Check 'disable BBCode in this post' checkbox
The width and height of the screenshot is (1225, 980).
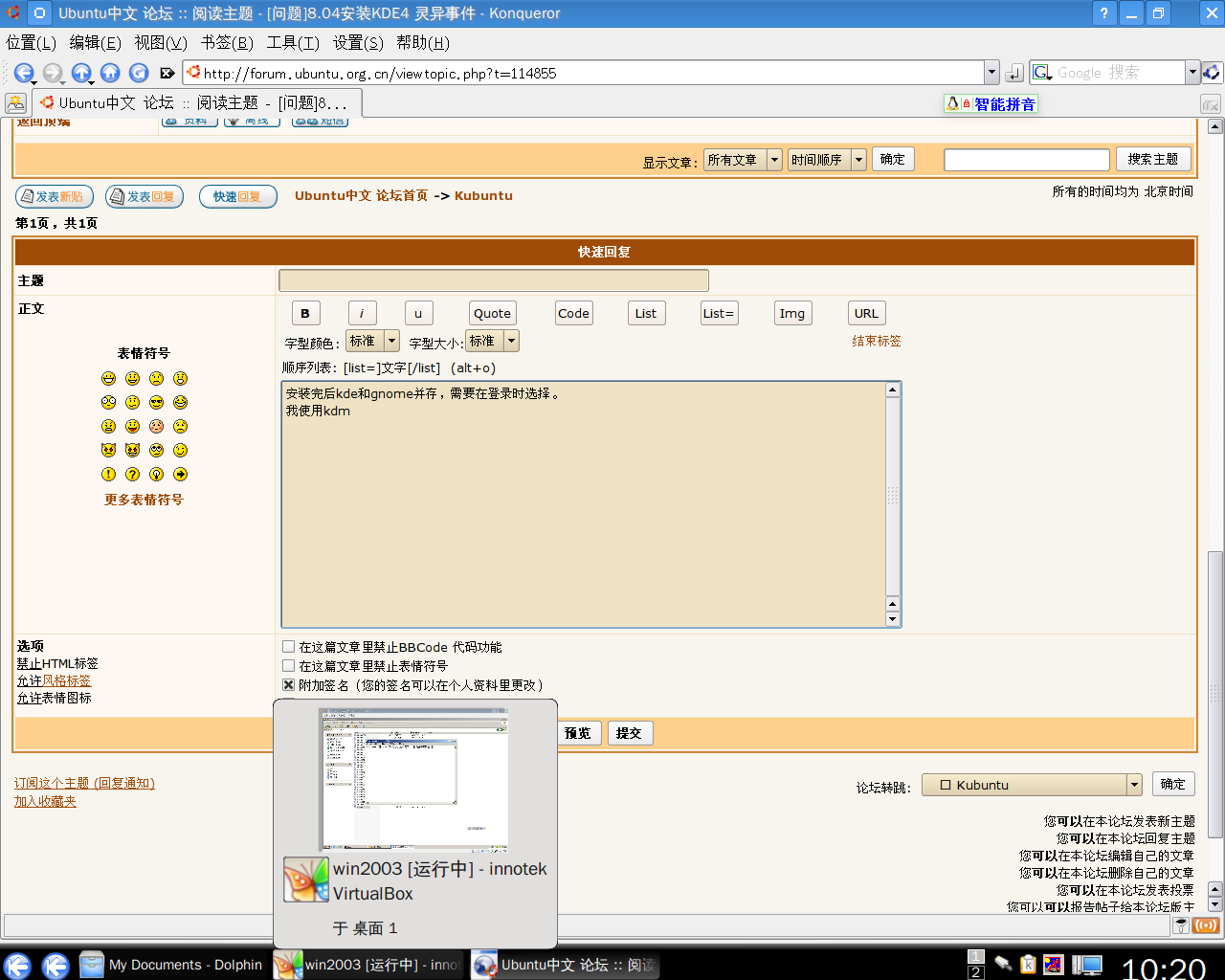(288, 647)
